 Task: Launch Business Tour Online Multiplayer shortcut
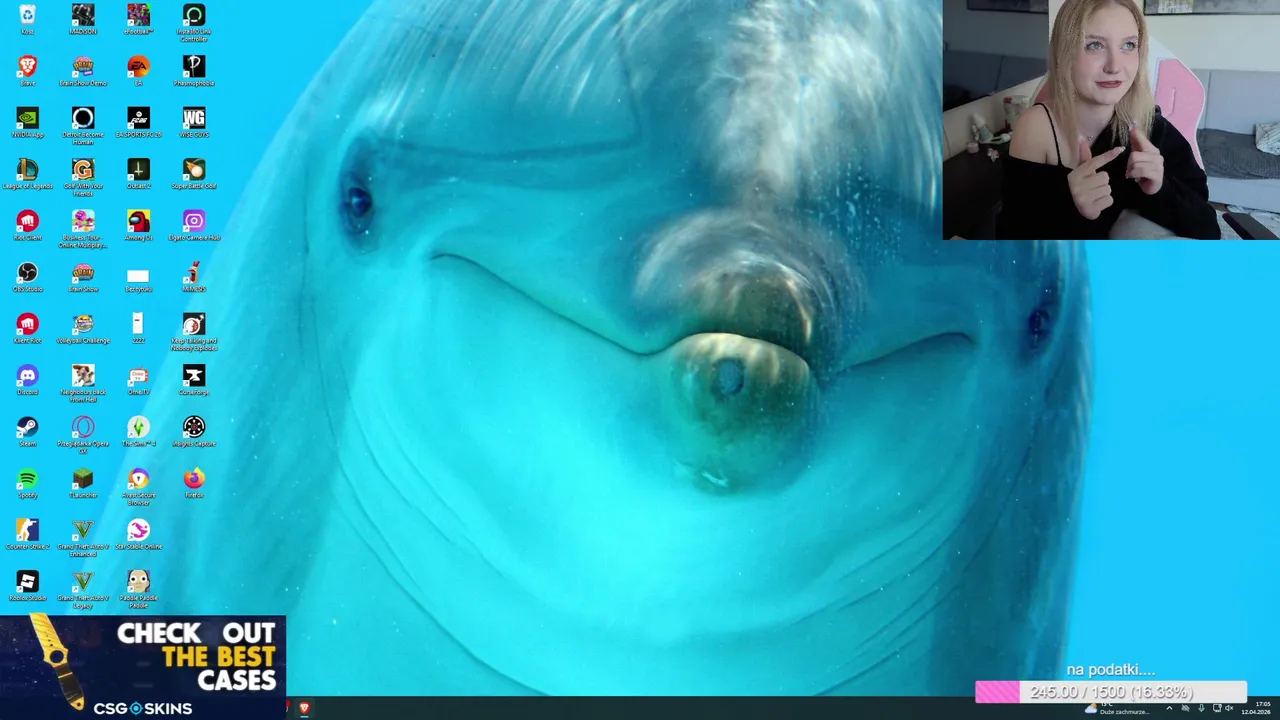pyautogui.click(x=83, y=229)
